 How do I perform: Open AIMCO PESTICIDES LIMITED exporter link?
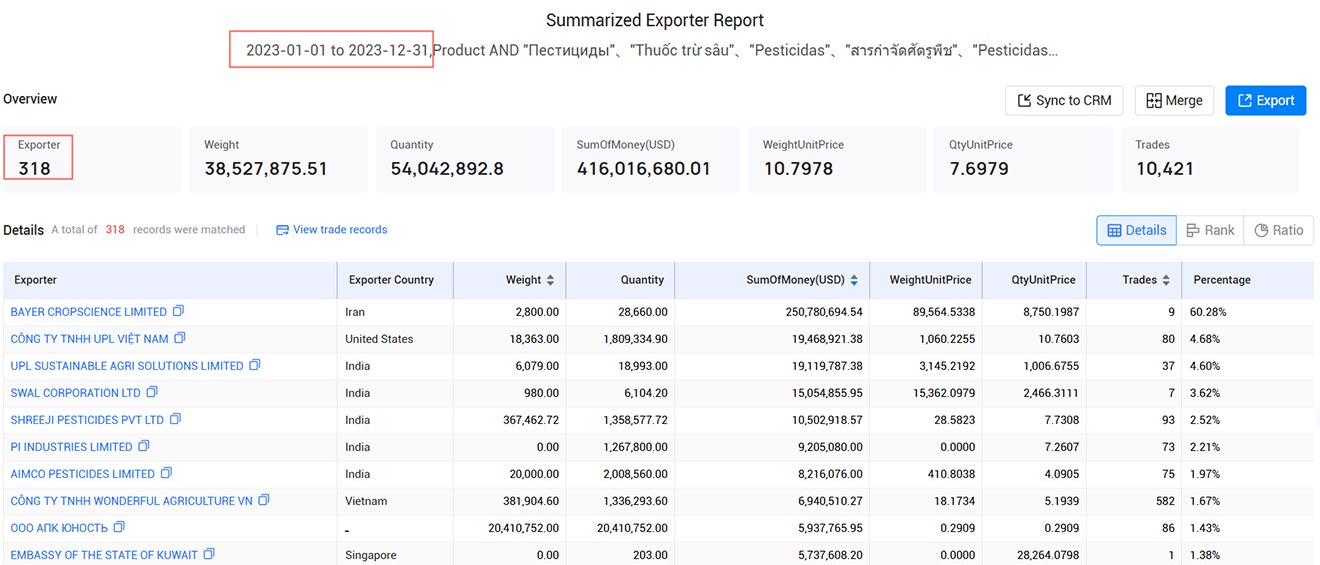[83, 474]
